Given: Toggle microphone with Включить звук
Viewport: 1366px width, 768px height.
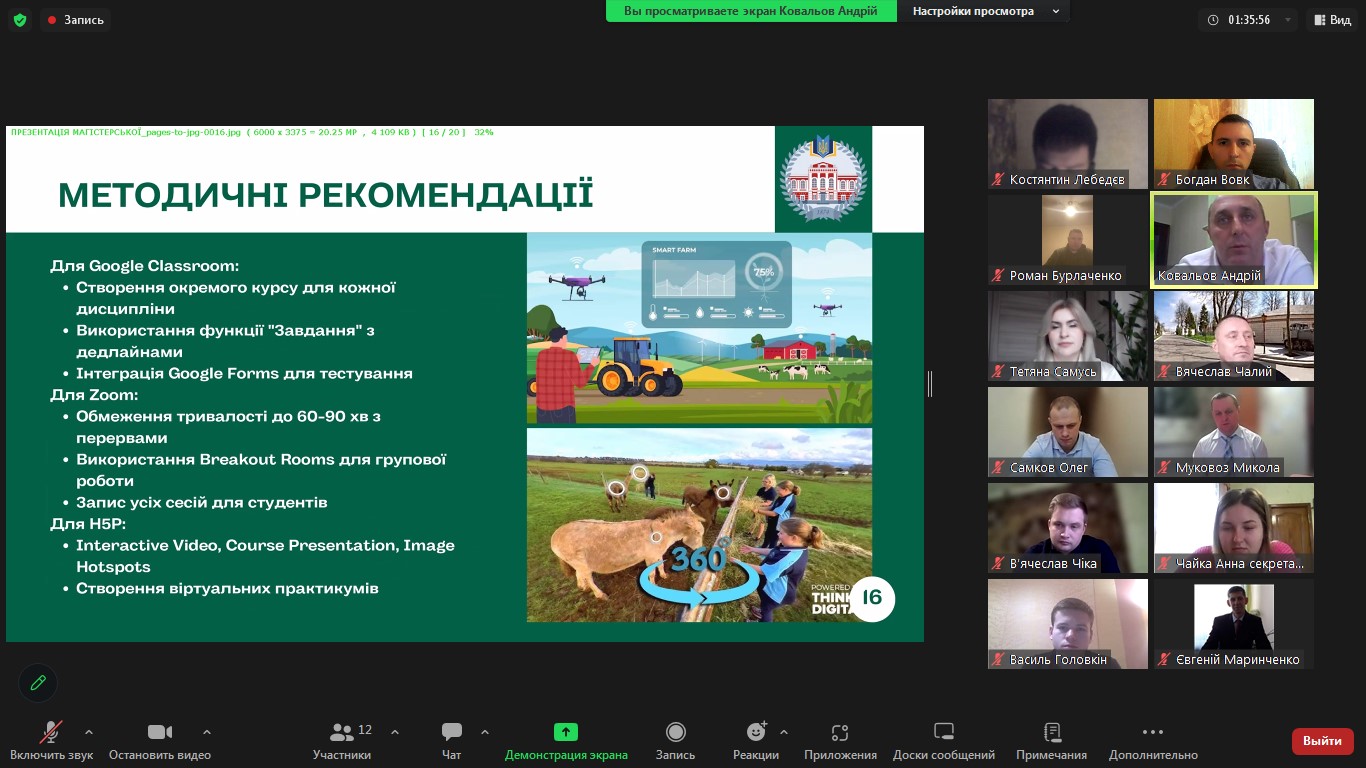Looking at the screenshot, I should [x=51, y=733].
